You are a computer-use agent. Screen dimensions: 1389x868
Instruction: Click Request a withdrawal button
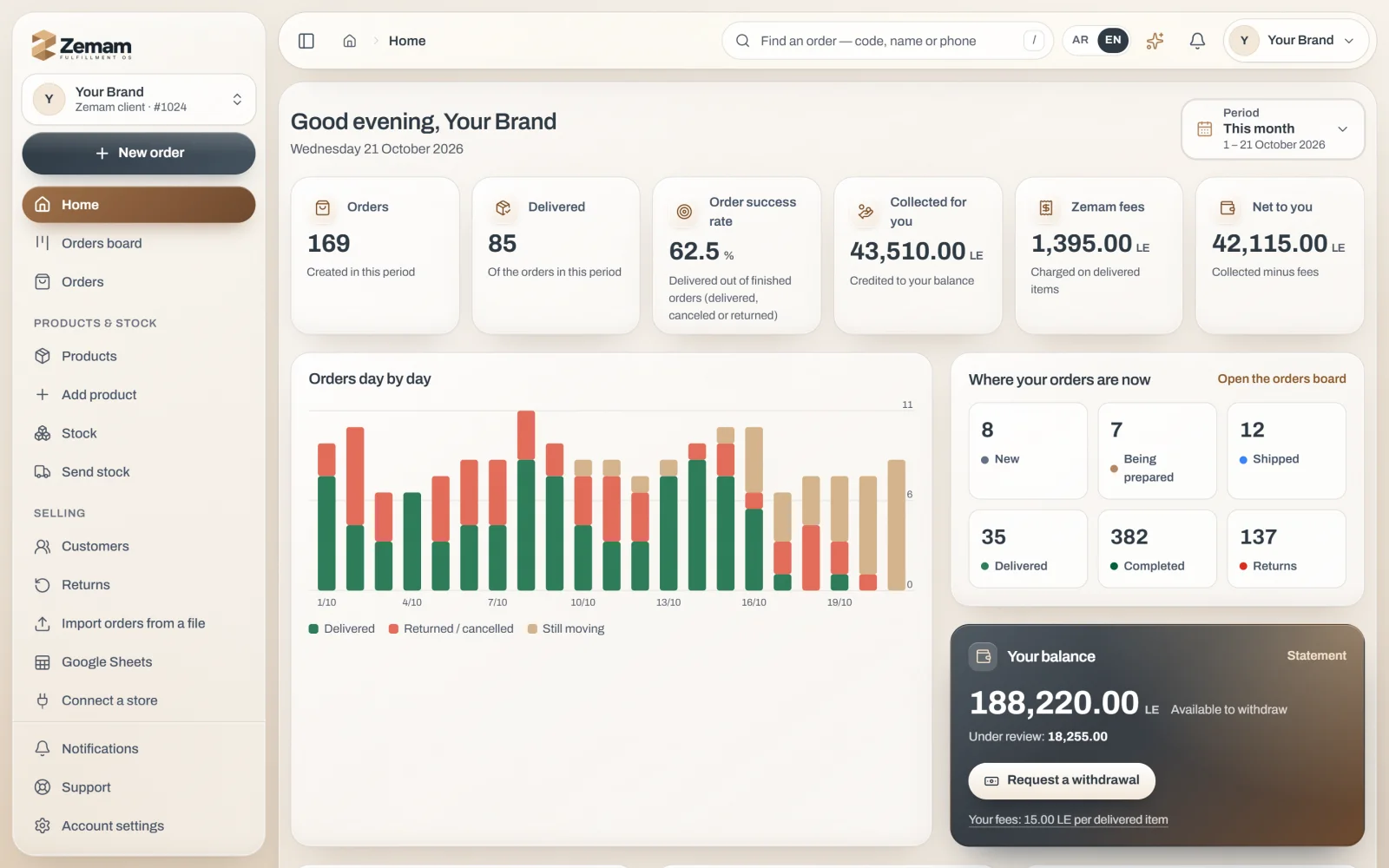[x=1062, y=780]
